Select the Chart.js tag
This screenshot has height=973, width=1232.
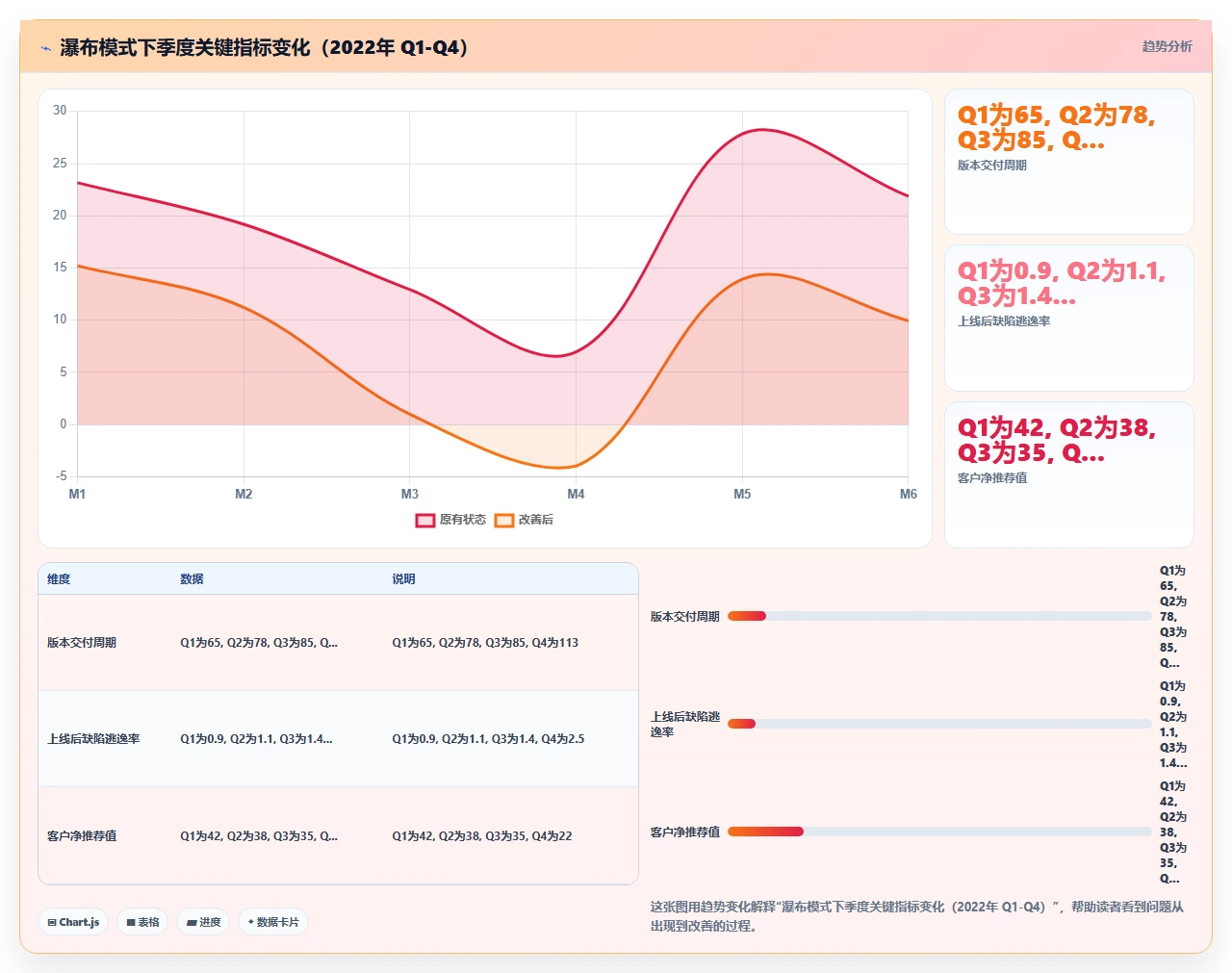(73, 922)
